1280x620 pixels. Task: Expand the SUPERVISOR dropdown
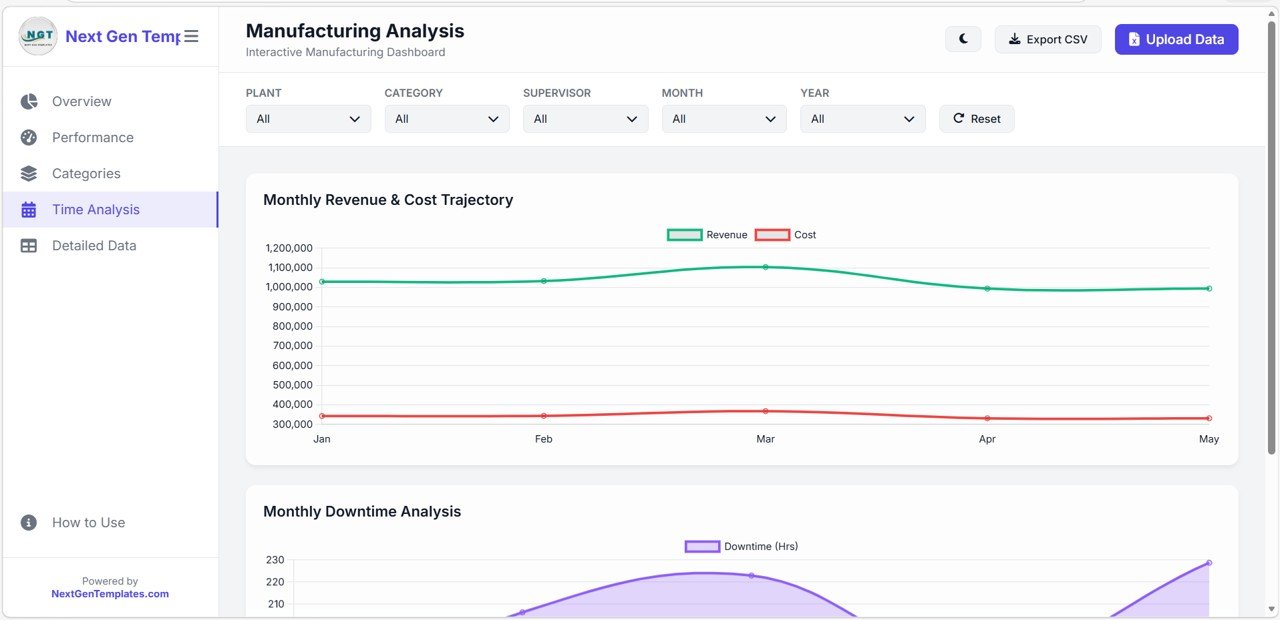click(x=585, y=118)
